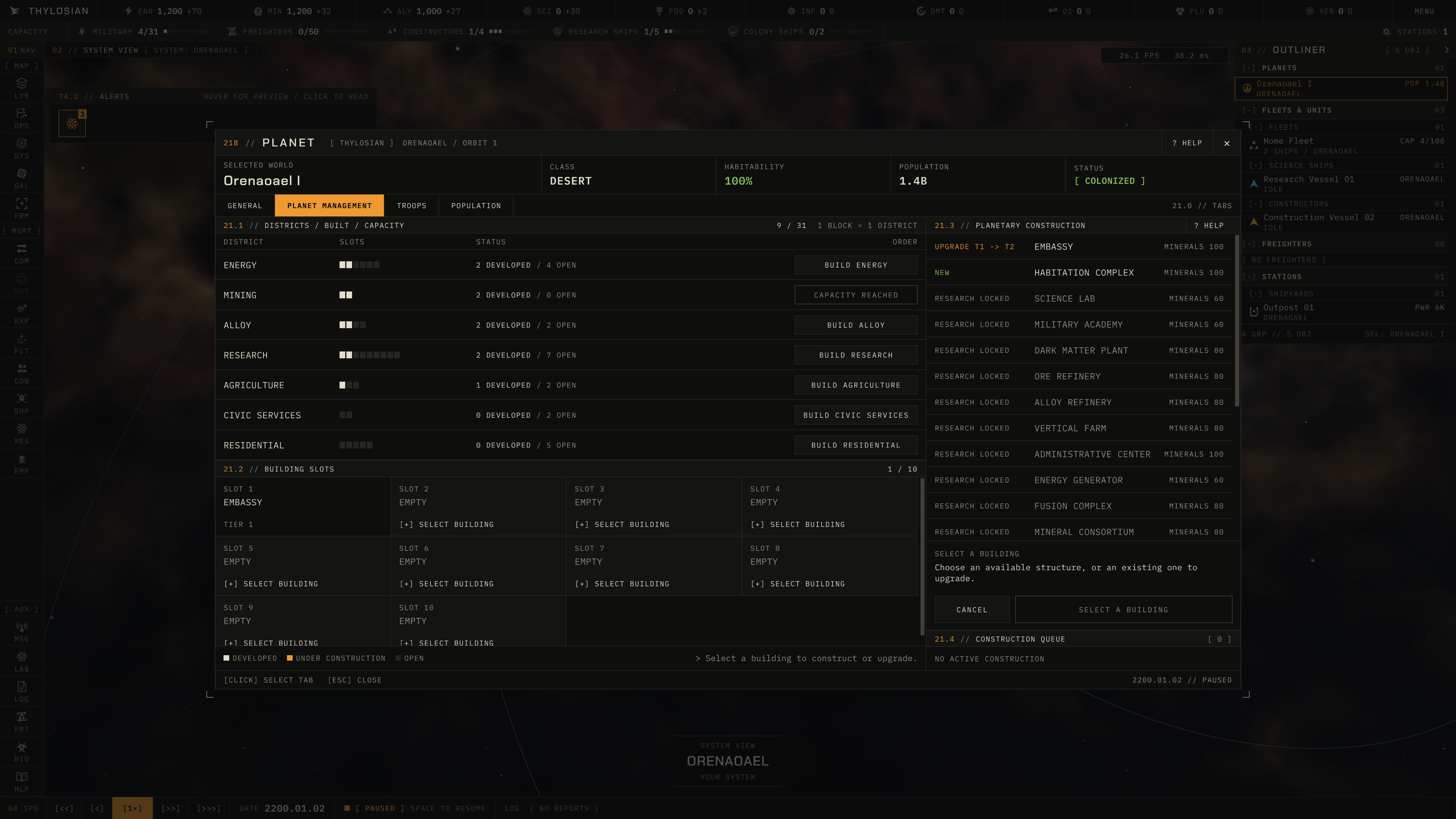Click the fastest speed [>>>] control
Viewport: 1456px width, 819px height.
[x=208, y=808]
